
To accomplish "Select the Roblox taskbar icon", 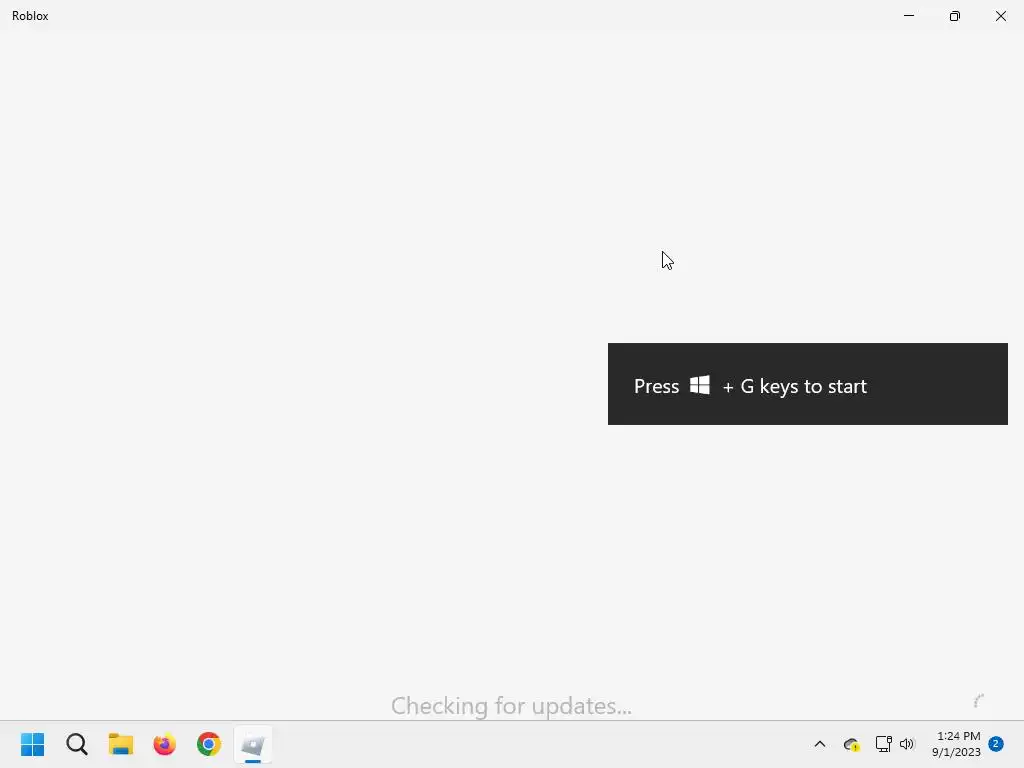I will tap(253, 744).
